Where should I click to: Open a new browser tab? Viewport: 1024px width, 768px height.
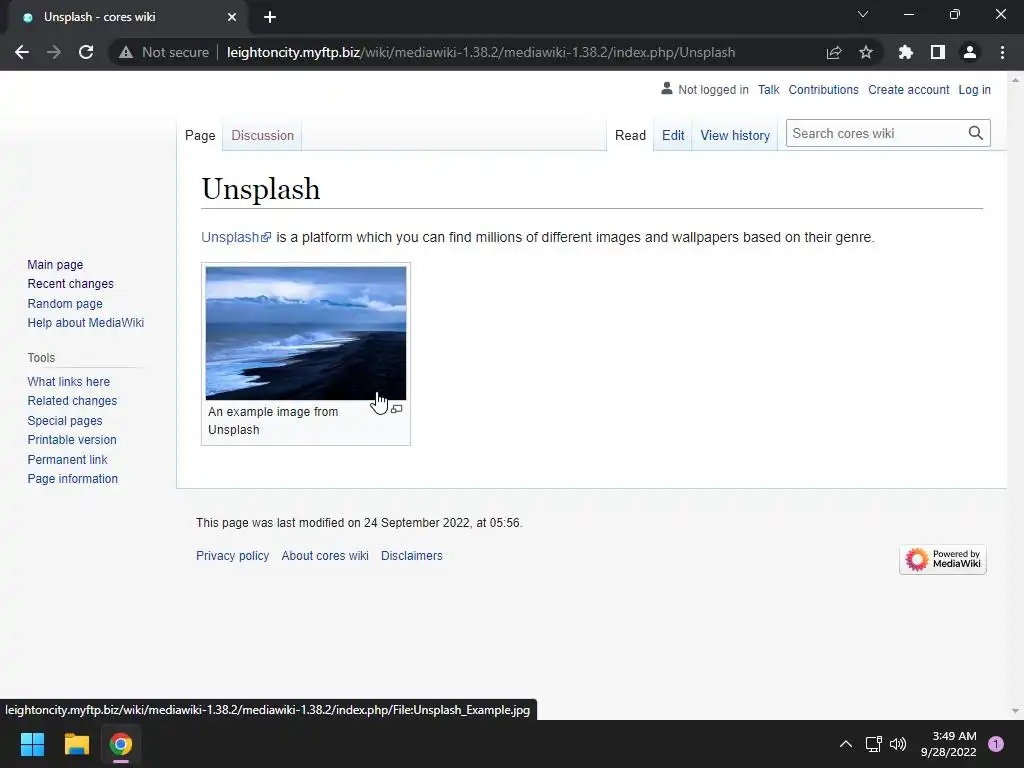pyautogui.click(x=270, y=17)
